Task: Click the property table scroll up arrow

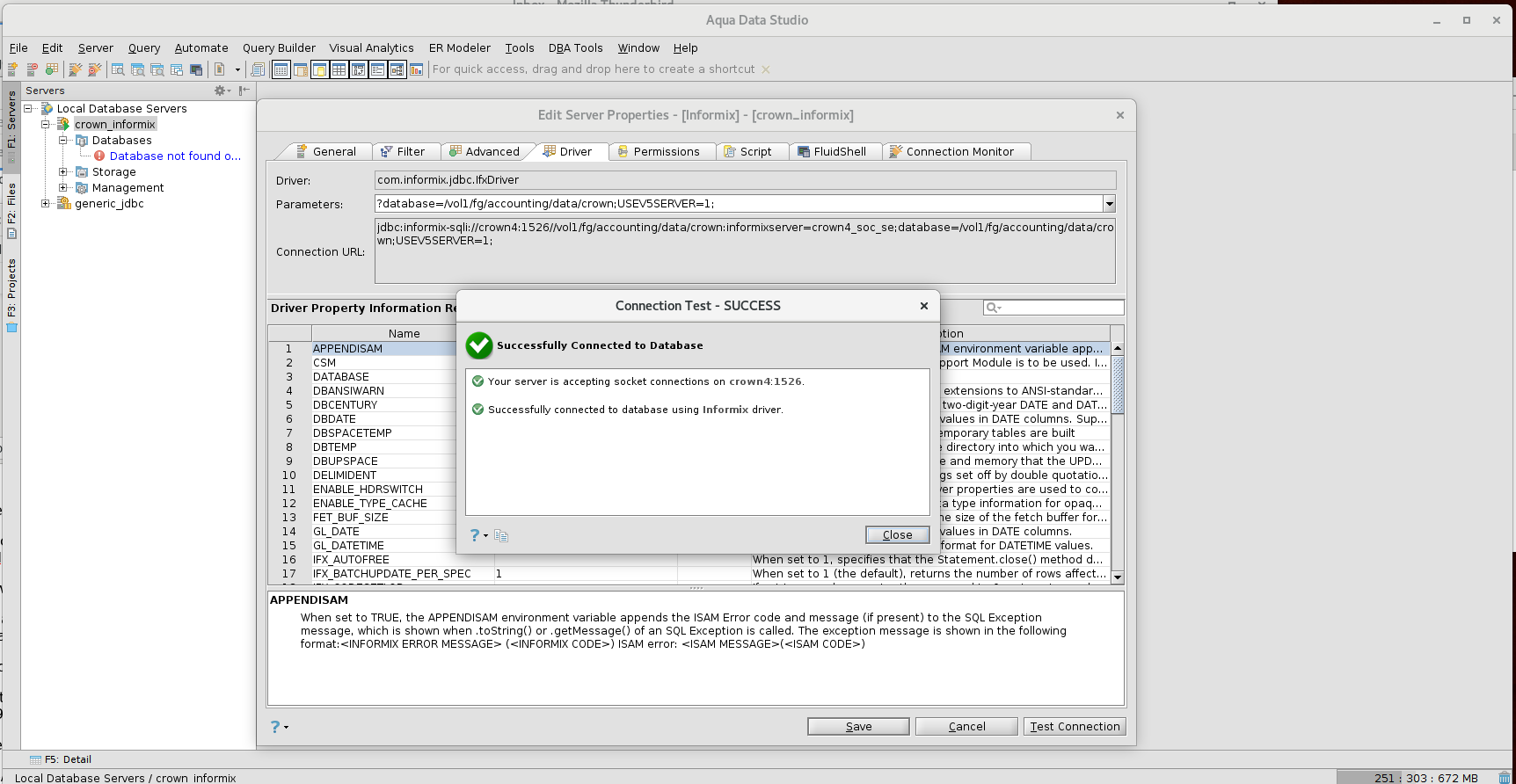Action: 1118,349
